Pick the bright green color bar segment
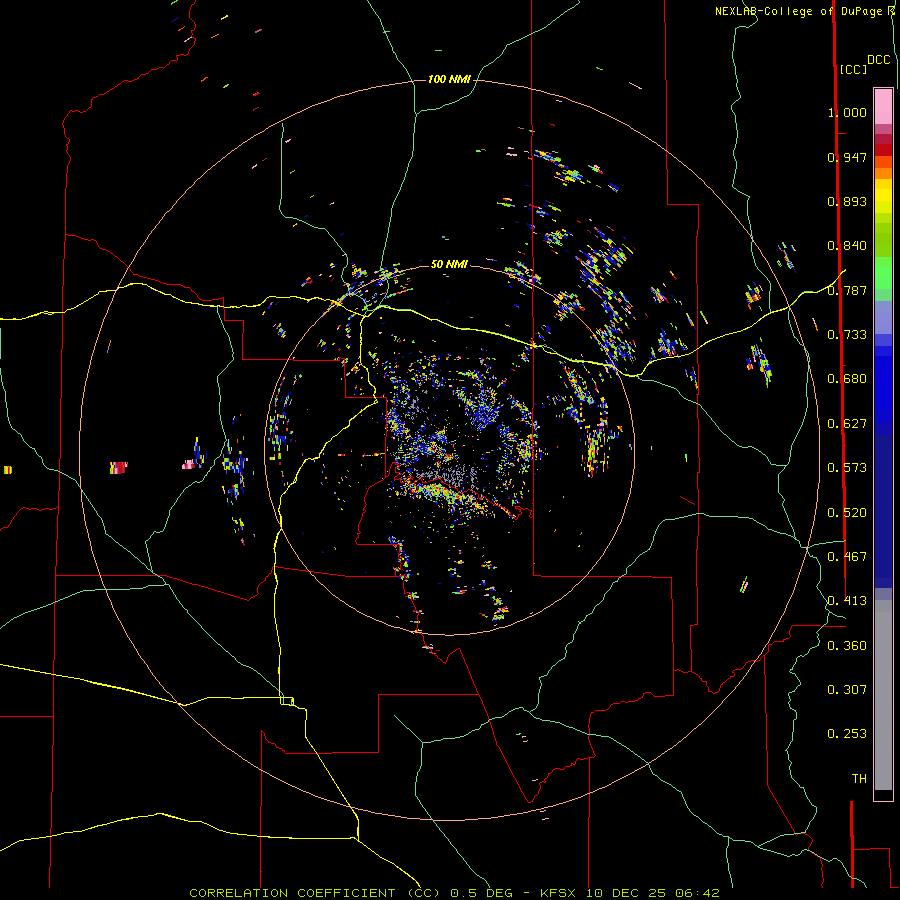Image resolution: width=900 pixels, height=900 pixels. coord(883,273)
